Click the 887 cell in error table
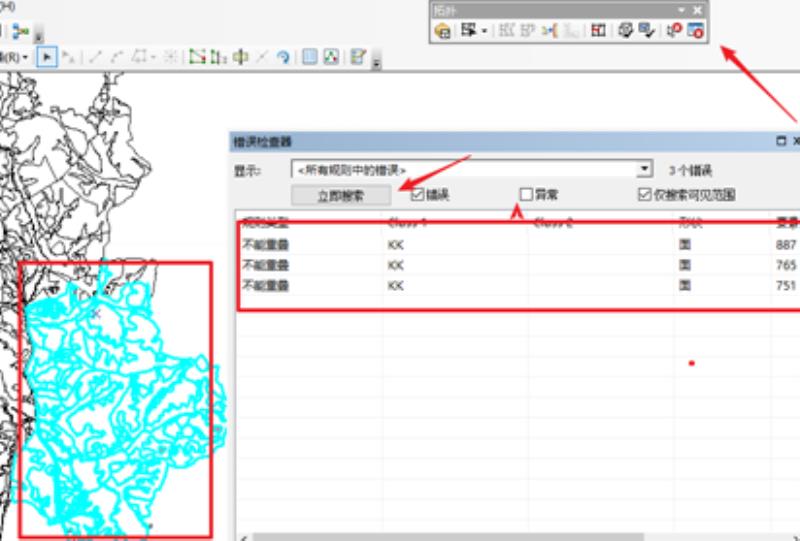Image resolution: width=800 pixels, height=541 pixels. coord(786,245)
